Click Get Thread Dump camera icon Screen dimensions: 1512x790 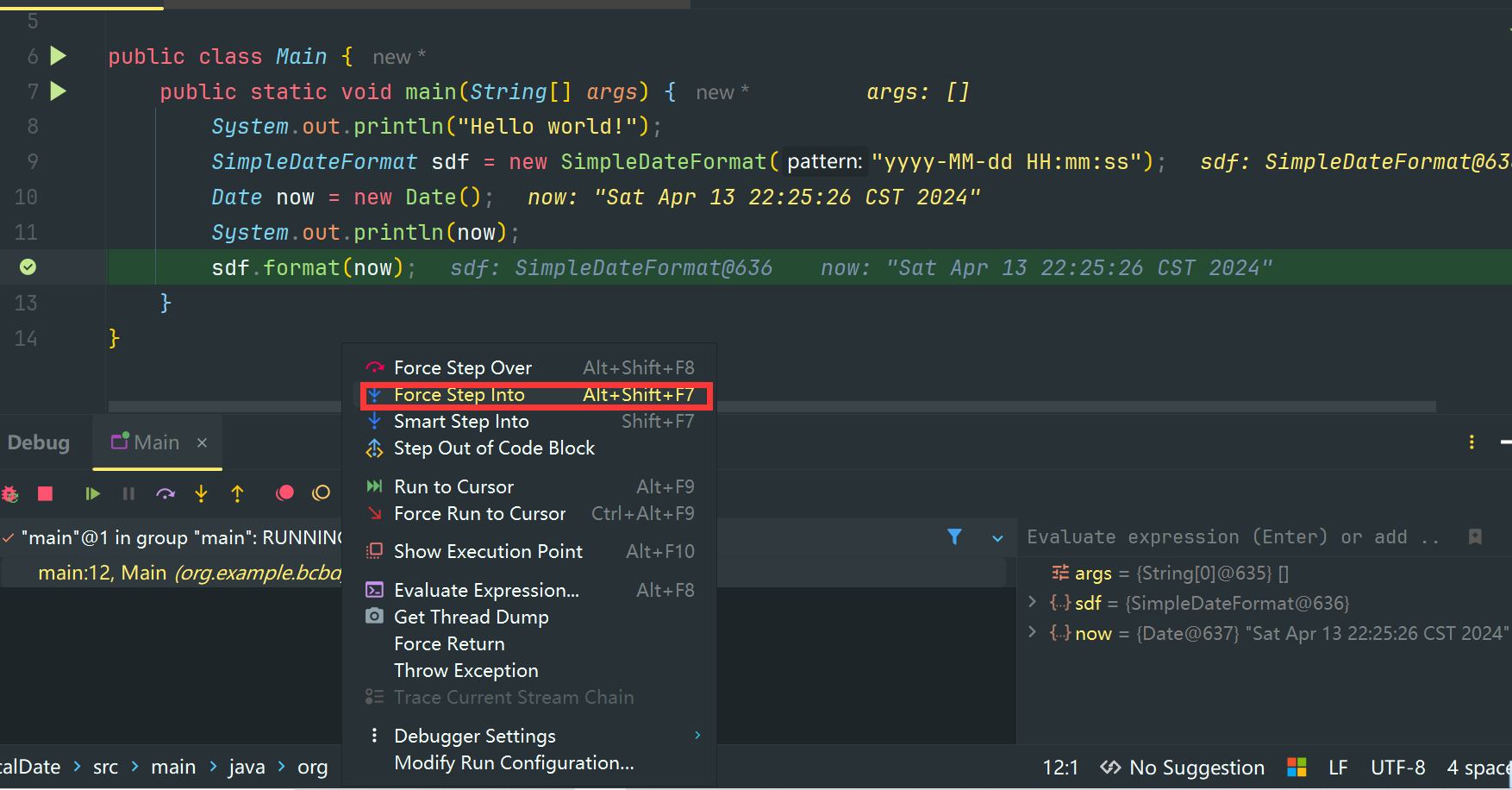pos(374,617)
